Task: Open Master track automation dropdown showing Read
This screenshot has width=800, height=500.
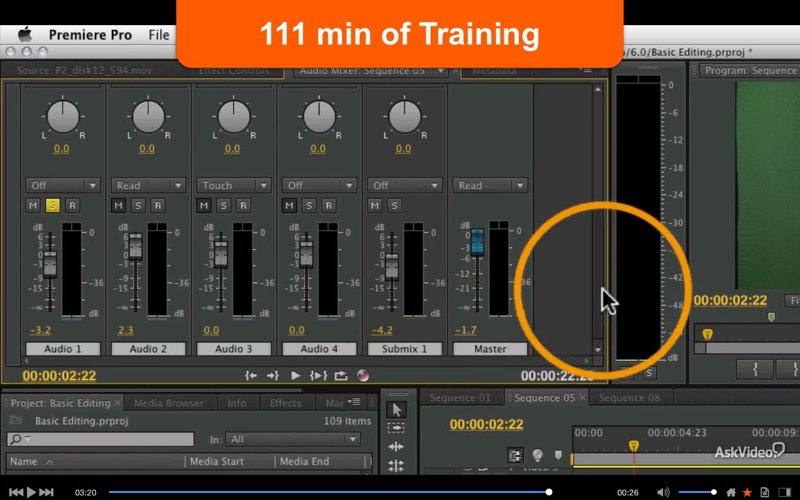Action: (490, 185)
